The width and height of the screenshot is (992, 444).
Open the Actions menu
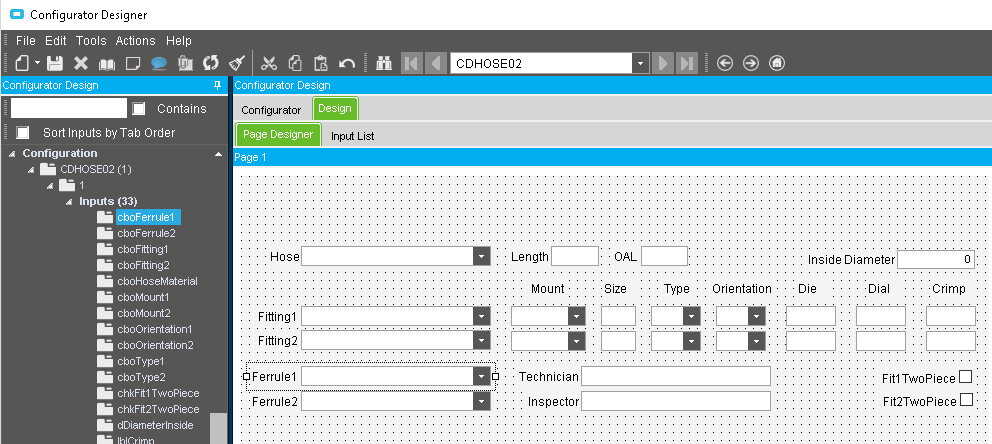pos(135,40)
